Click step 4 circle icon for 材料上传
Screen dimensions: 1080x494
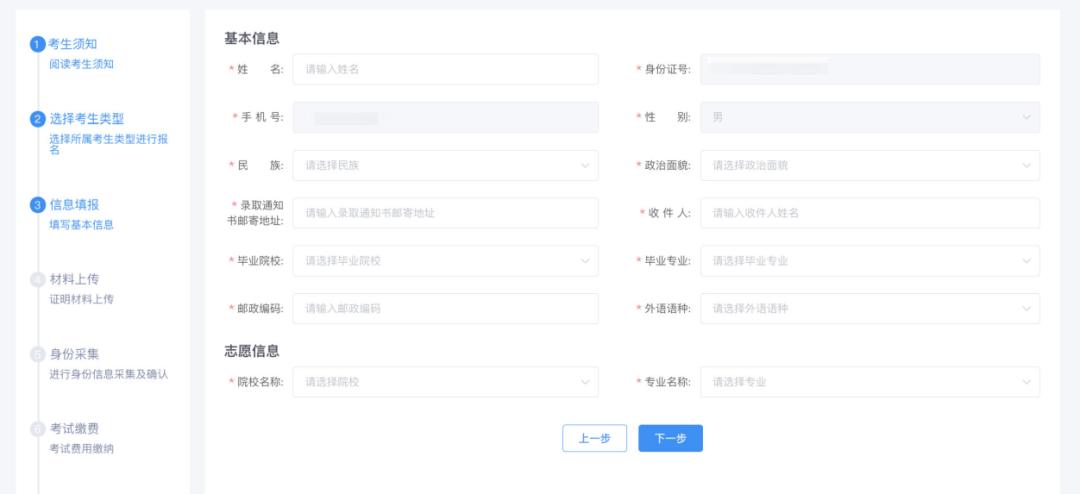tap(37, 280)
